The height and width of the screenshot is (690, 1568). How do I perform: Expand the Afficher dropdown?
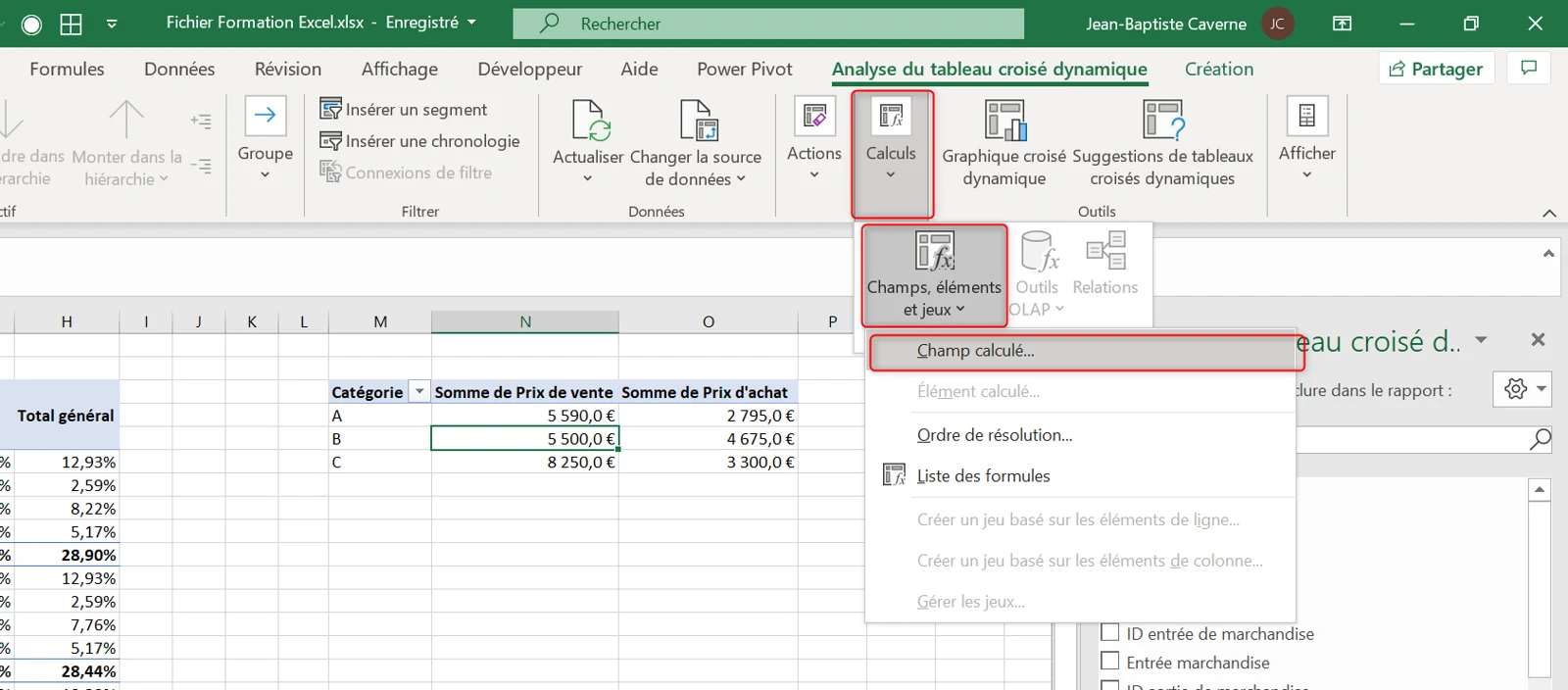(1306, 142)
